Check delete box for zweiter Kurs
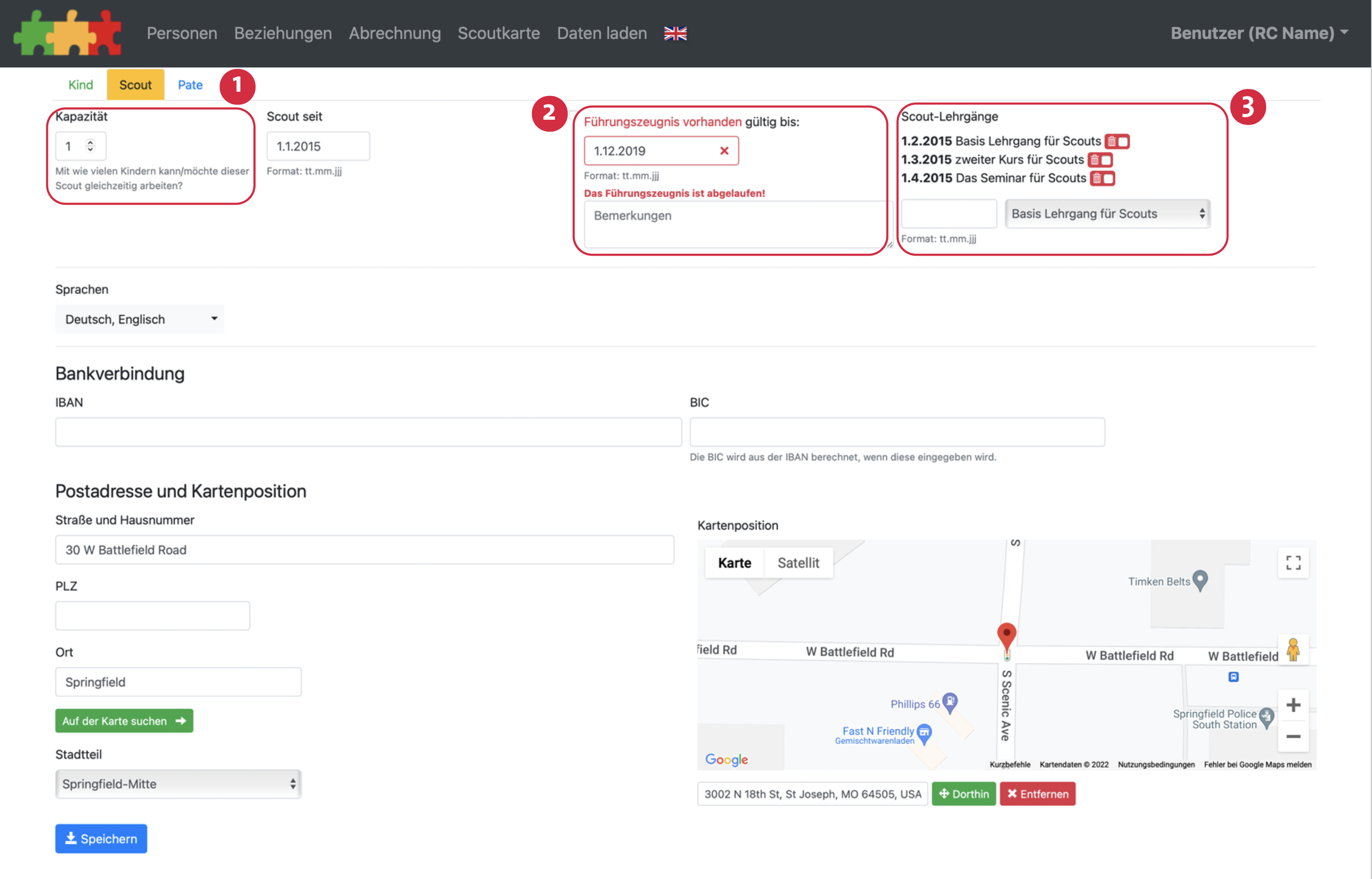The image size is (1372, 879). coord(1105,161)
